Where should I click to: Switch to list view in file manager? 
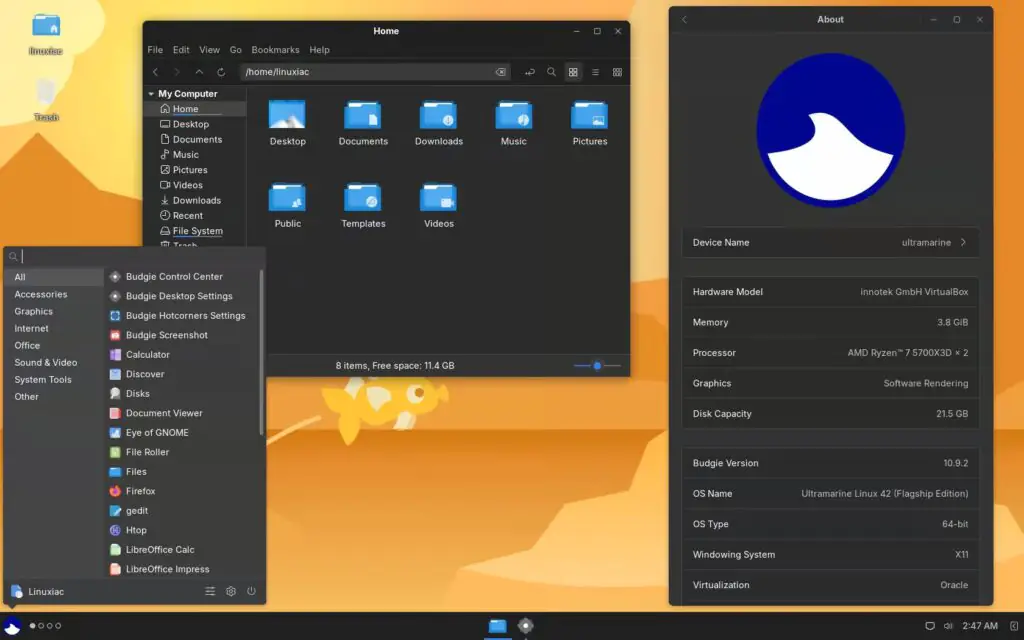pos(595,72)
